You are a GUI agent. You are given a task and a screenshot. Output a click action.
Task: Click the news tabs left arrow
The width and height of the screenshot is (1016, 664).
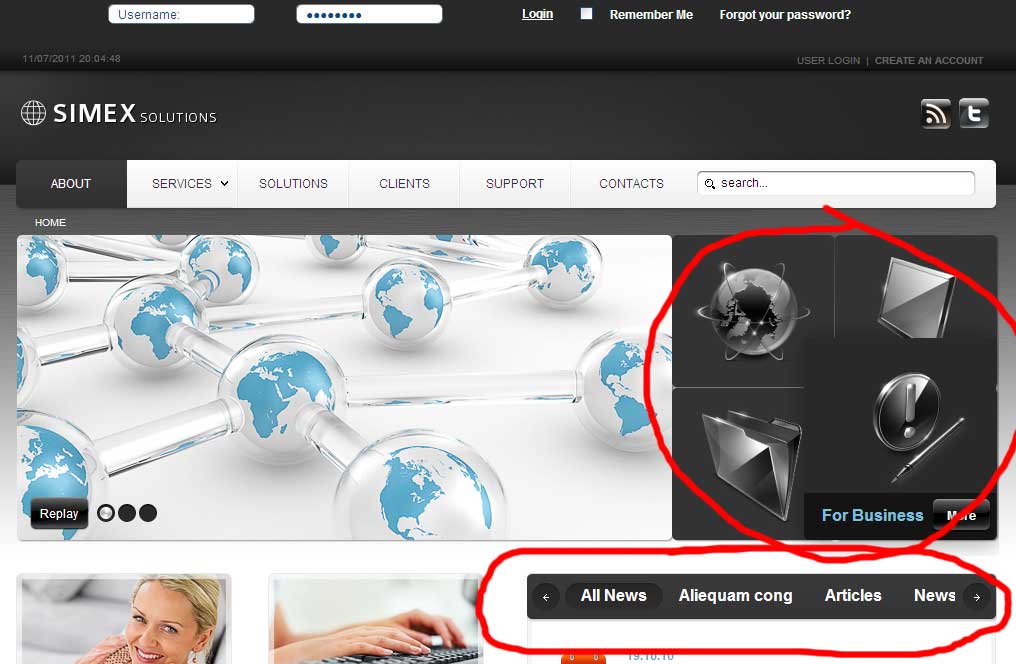[x=546, y=597]
